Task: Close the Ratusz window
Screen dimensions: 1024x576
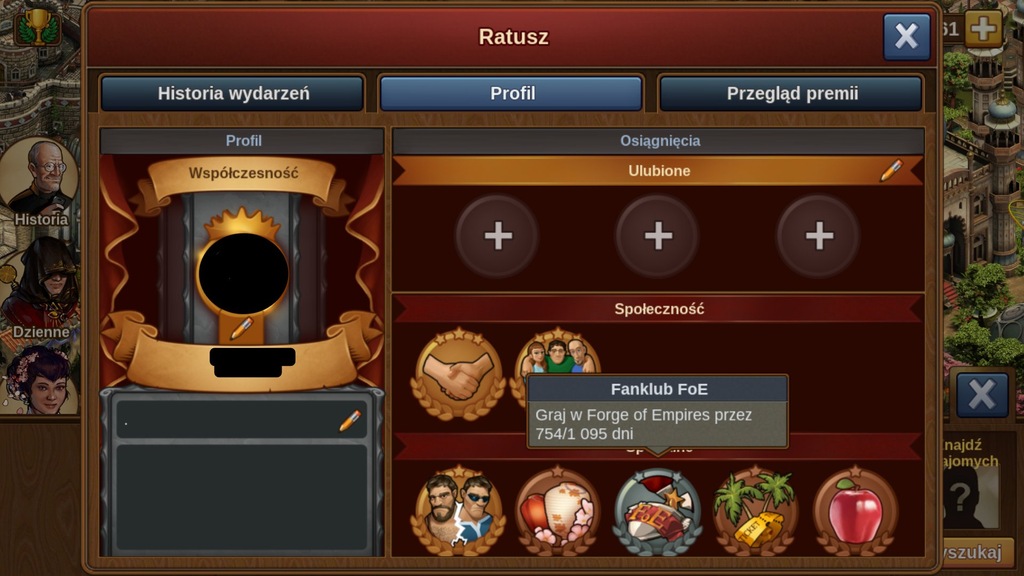Action: pos(906,37)
